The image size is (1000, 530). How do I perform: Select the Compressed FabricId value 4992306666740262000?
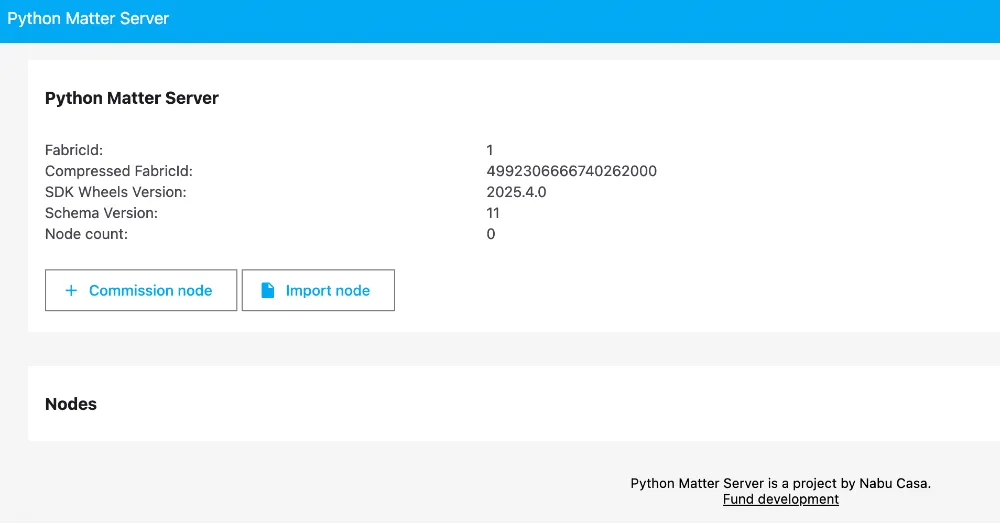[x=571, y=171]
